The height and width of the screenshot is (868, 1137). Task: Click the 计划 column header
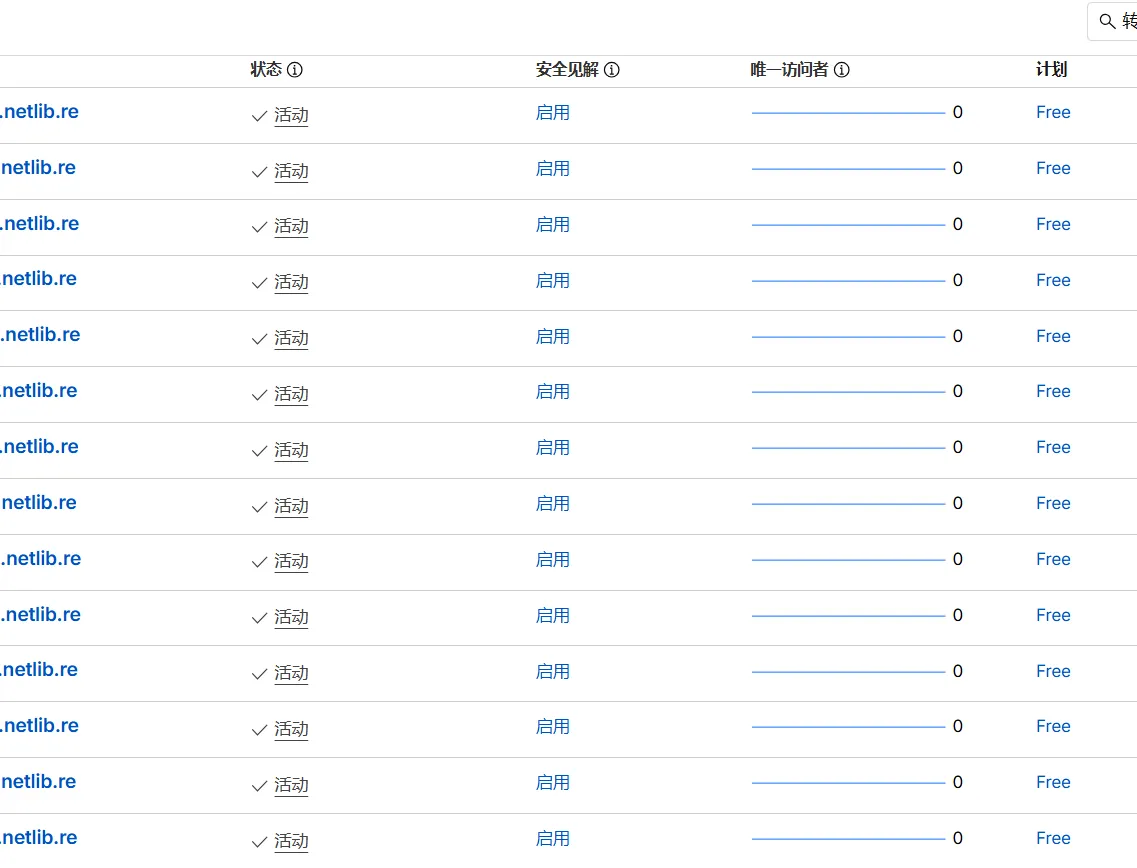point(1051,70)
